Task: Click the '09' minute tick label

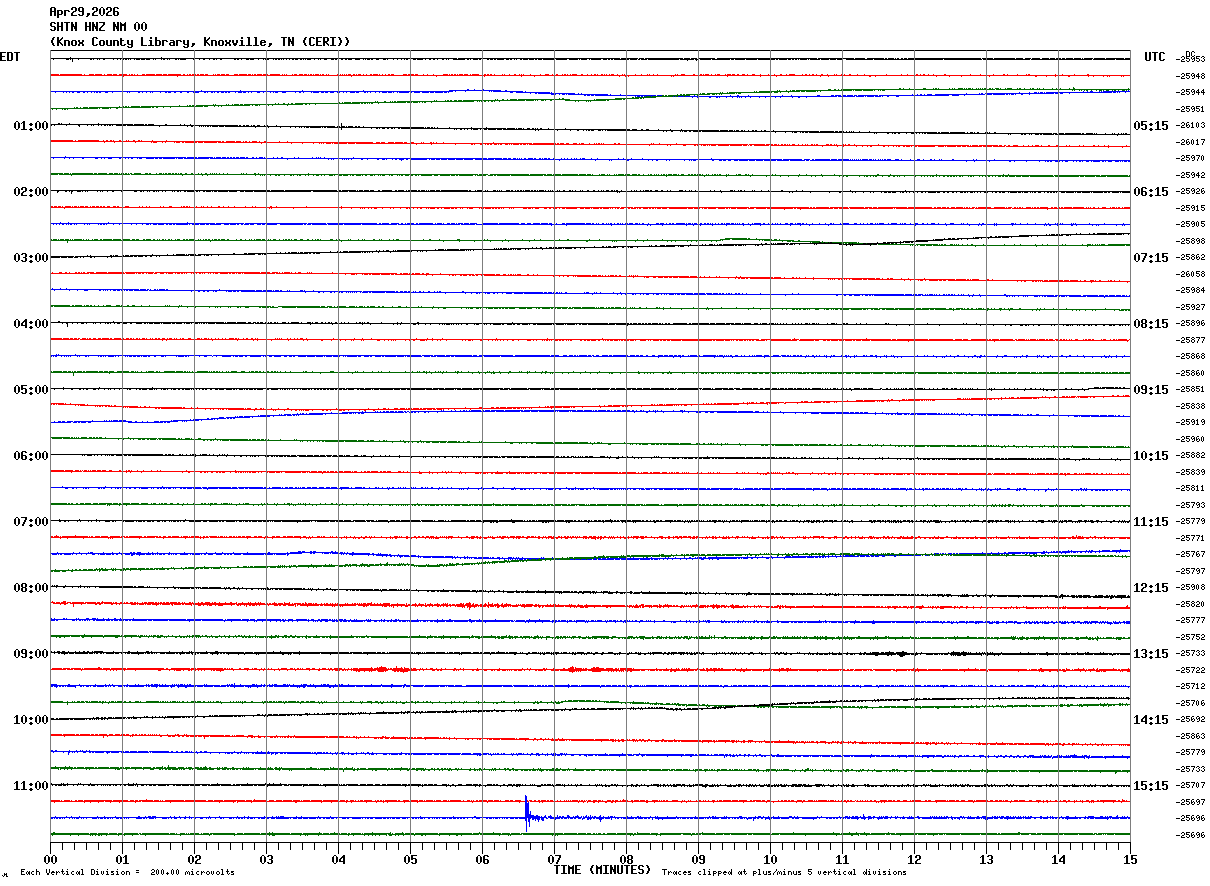Action: pyautogui.click(x=698, y=859)
